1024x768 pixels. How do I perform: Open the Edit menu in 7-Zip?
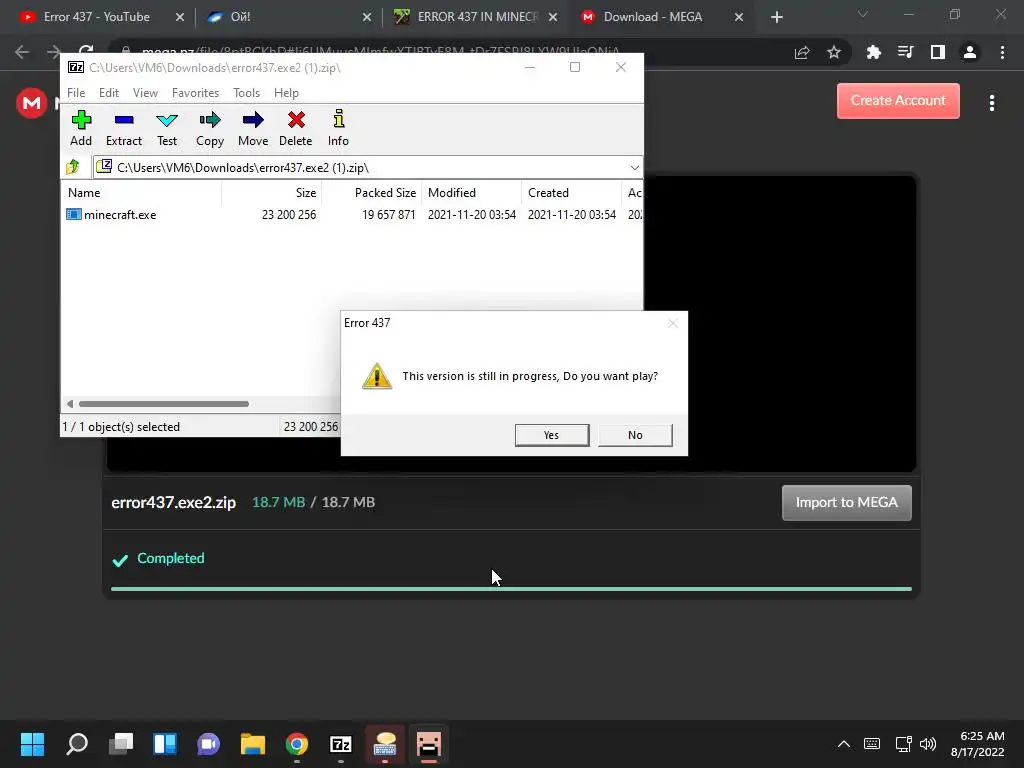coord(108,93)
